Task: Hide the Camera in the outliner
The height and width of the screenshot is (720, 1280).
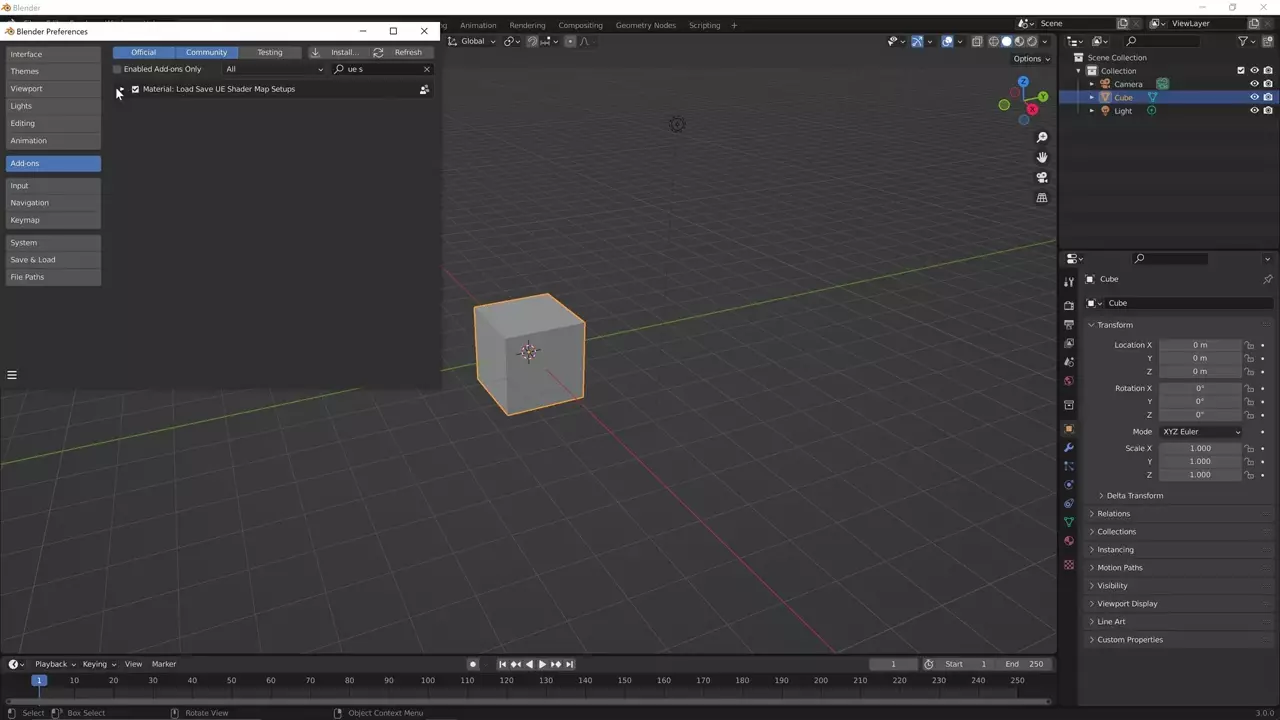Action: tap(1254, 84)
